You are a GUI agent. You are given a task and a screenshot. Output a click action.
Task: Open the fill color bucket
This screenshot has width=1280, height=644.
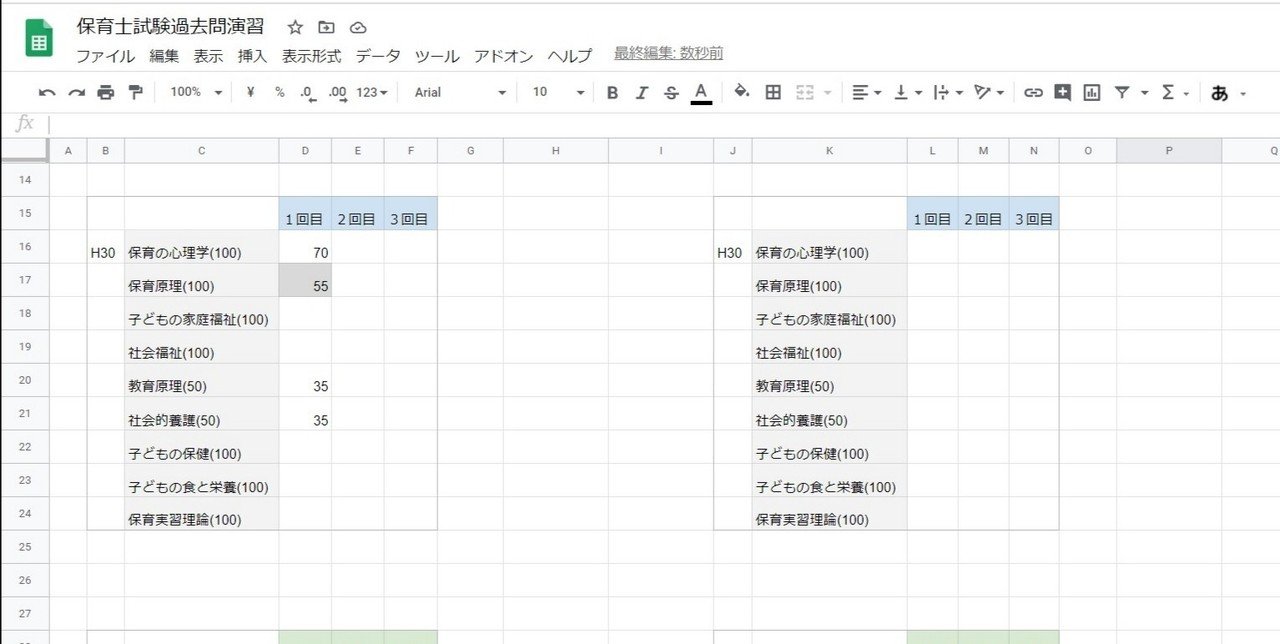coord(741,92)
